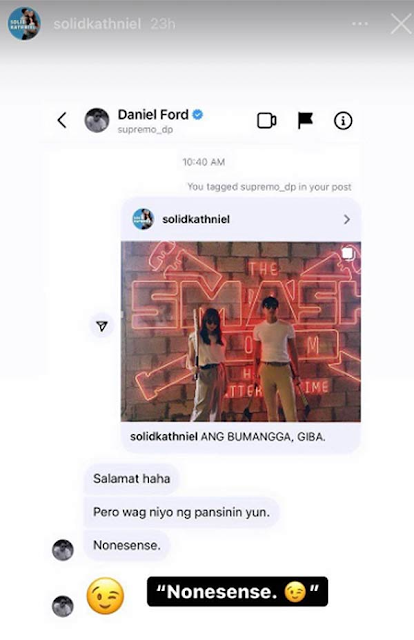Select the 'Nonesense.' chat message bubble

coord(127,545)
